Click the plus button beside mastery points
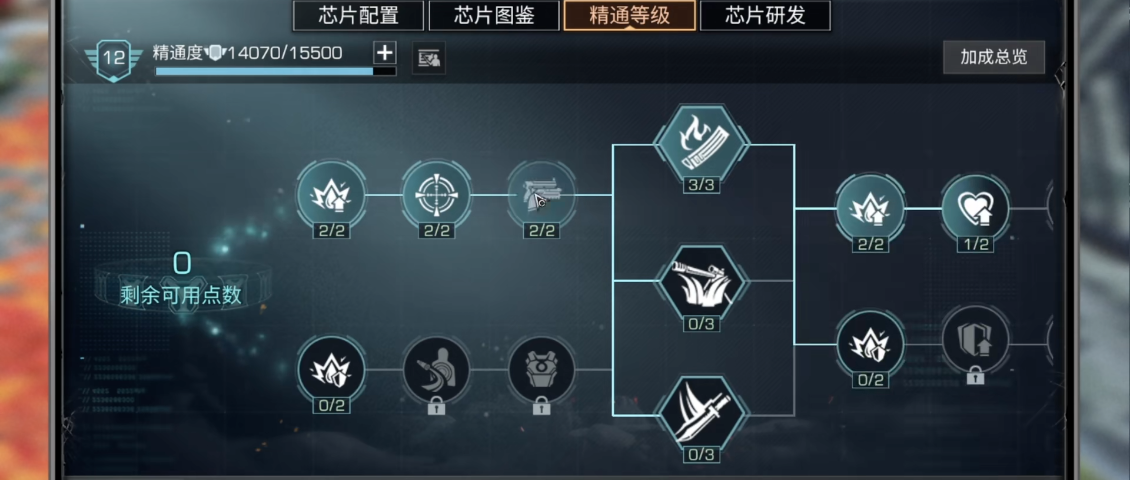This screenshot has width=1130, height=480. click(x=385, y=53)
